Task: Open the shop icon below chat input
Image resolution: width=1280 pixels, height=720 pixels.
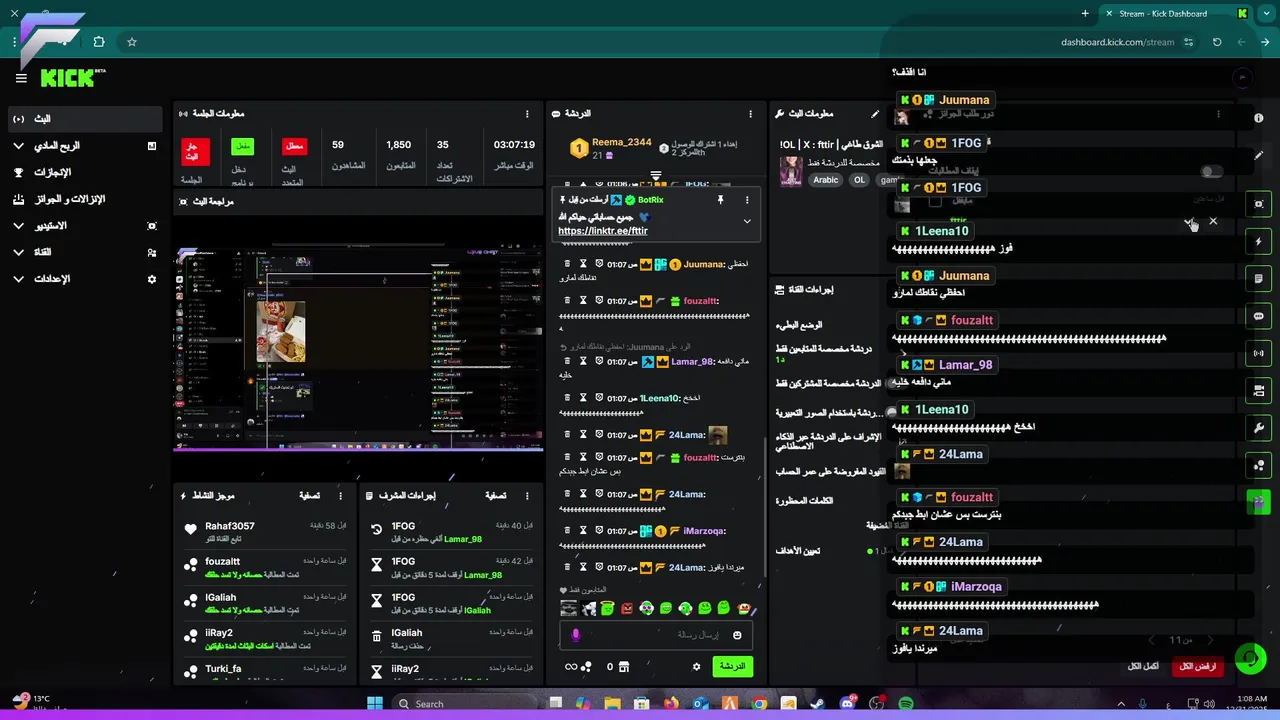Action: [x=624, y=666]
